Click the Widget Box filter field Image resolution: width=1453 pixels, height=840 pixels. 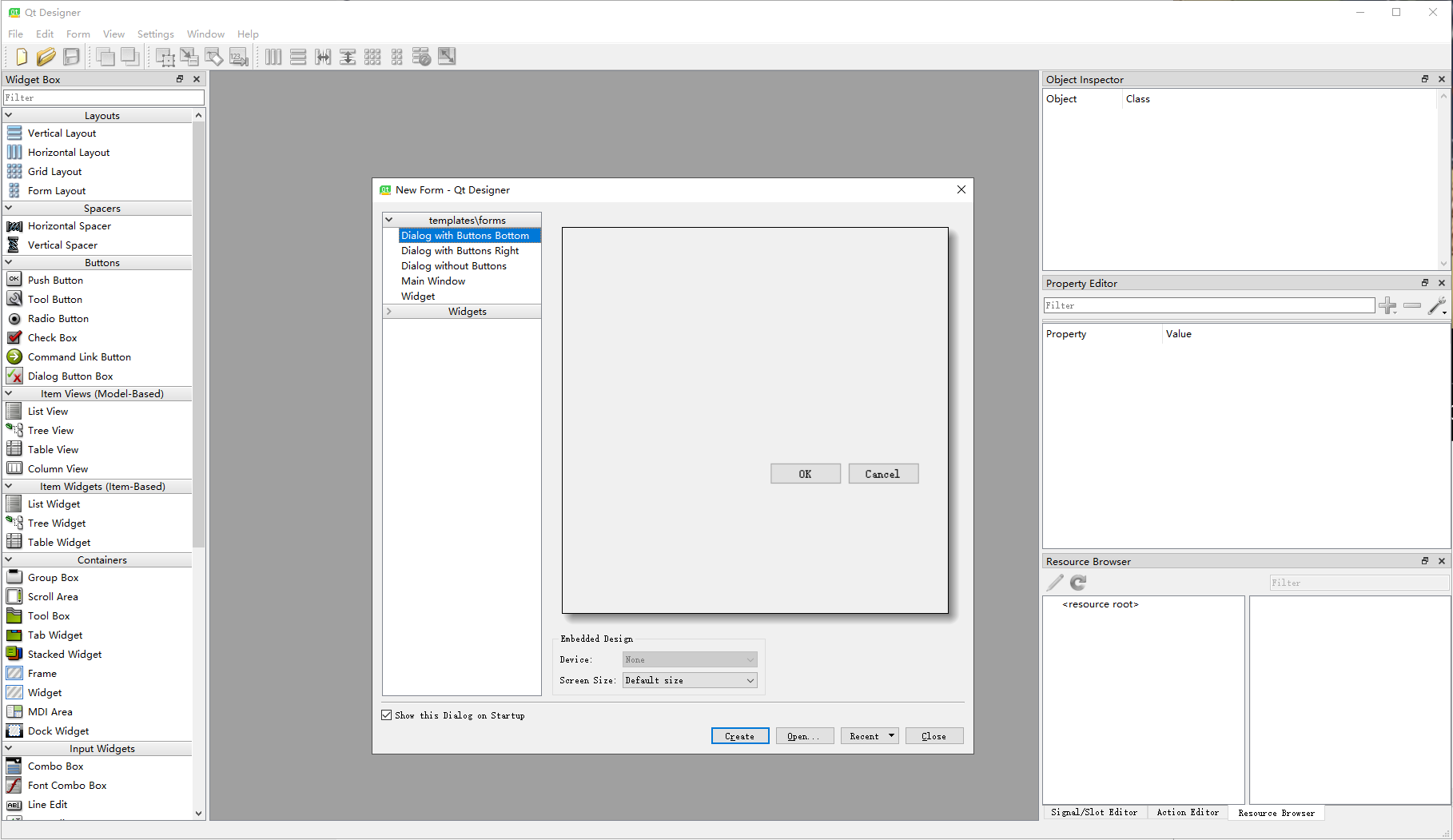coord(104,98)
